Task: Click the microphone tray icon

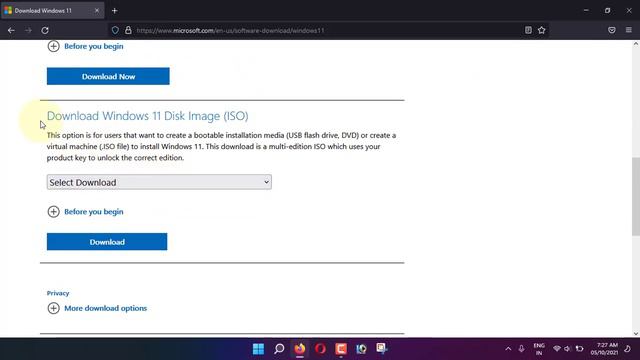Action: [x=521, y=349]
